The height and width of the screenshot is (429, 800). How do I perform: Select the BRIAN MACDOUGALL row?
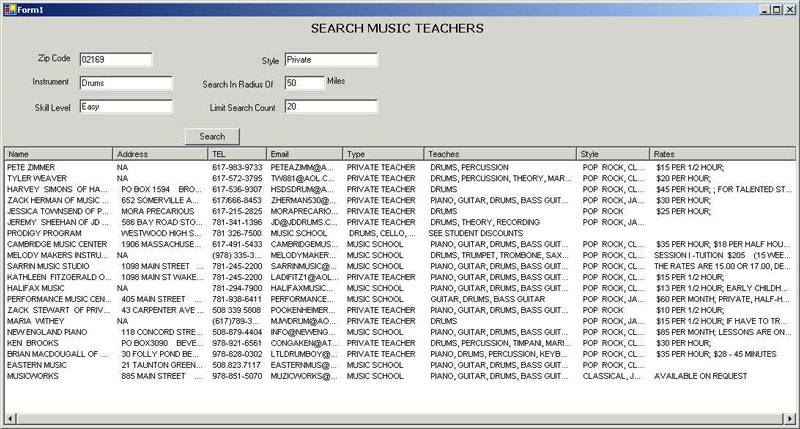coord(399,354)
